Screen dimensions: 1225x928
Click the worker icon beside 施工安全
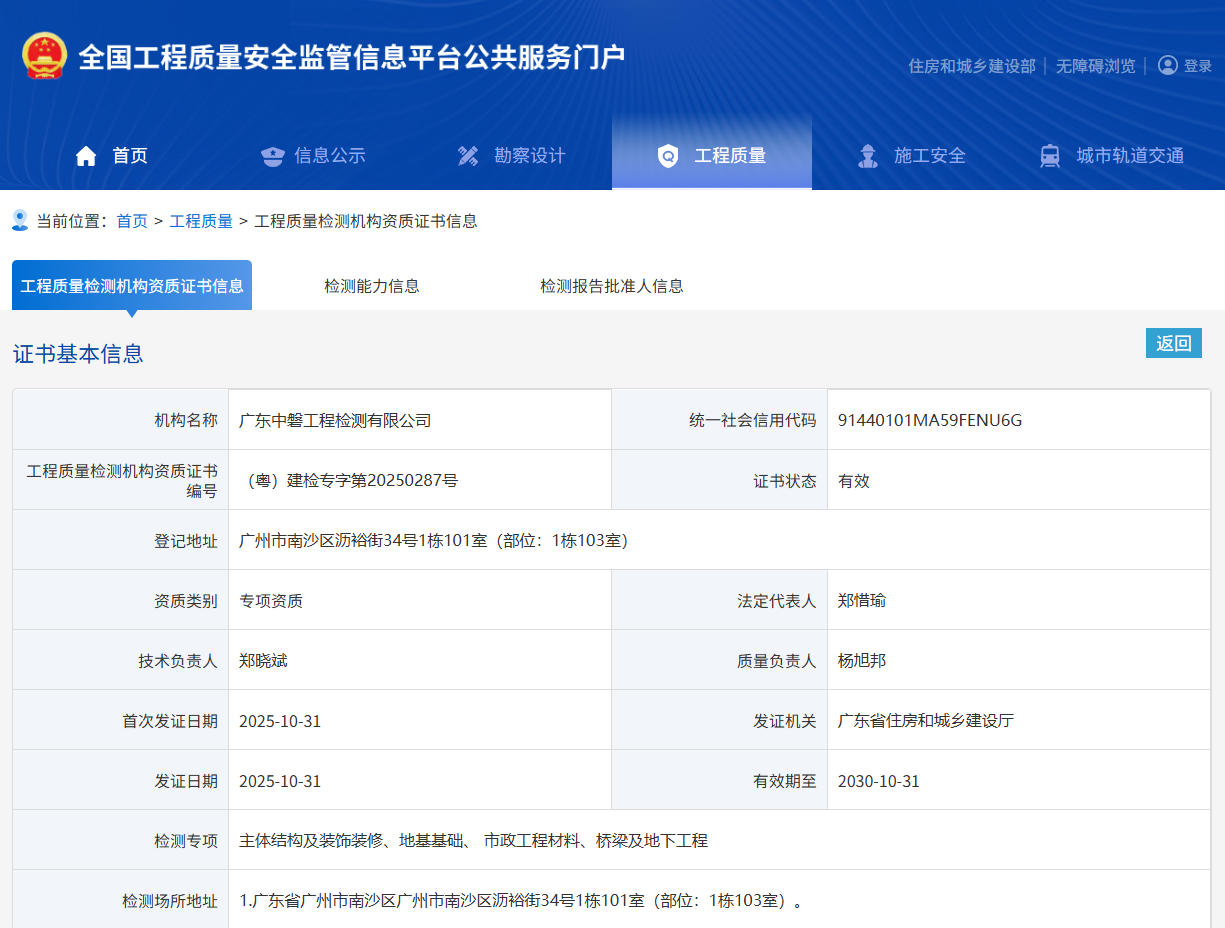pyautogui.click(x=867, y=155)
